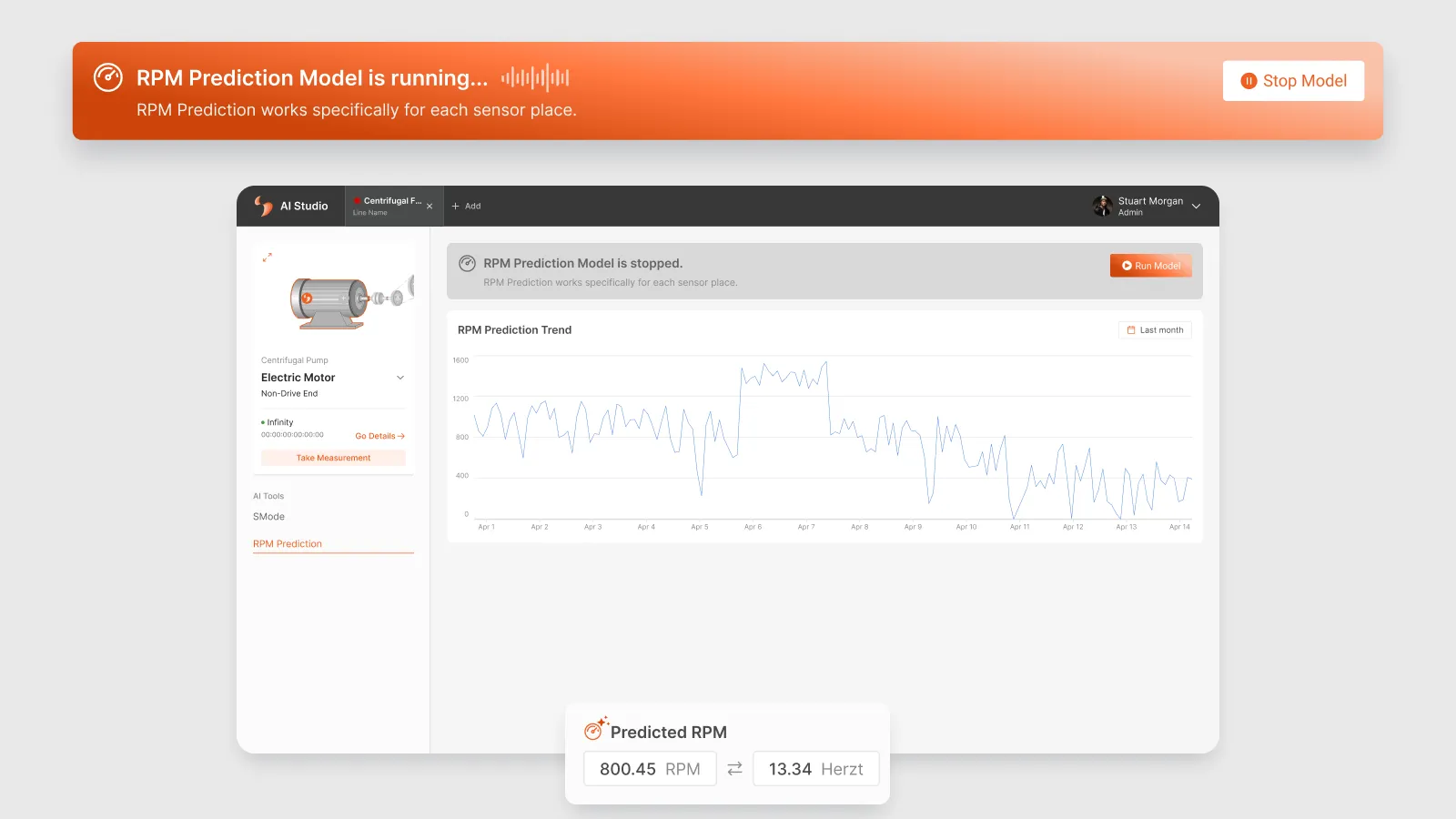Click the AI Tools section heading
Screen dimensions: 1456x819
268,497
